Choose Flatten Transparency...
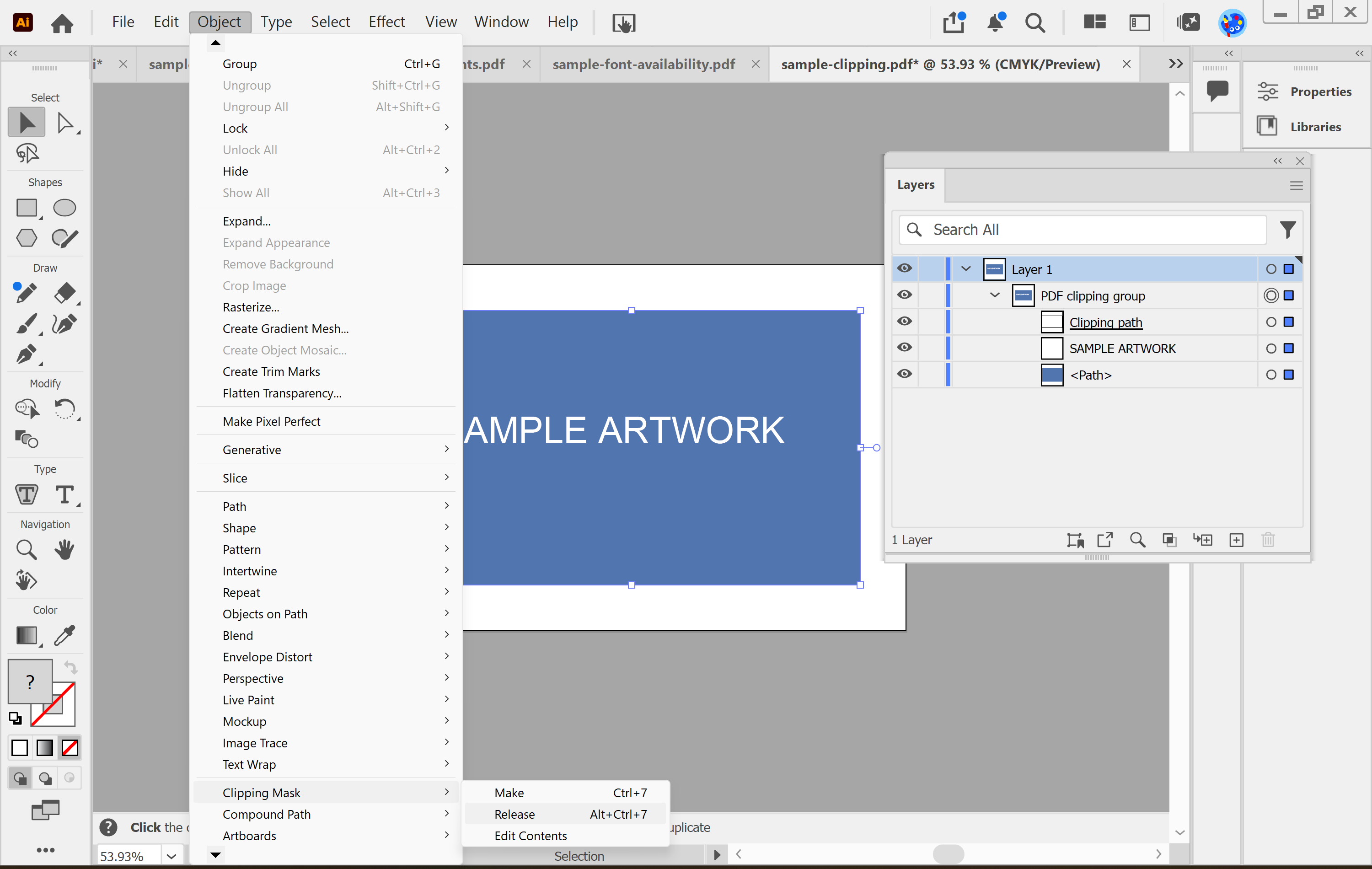 [326, 393]
